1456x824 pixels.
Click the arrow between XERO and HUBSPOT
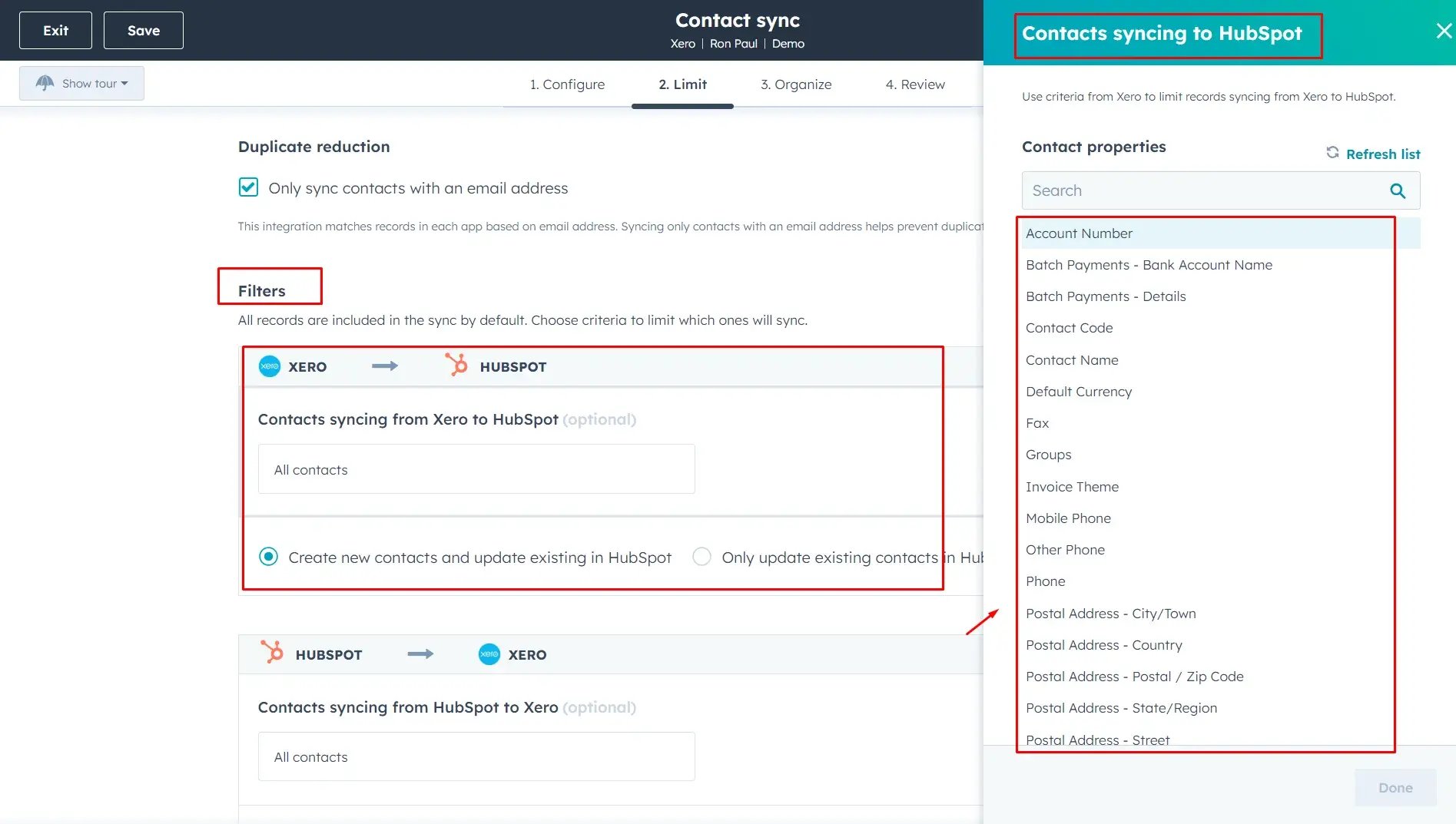click(386, 366)
